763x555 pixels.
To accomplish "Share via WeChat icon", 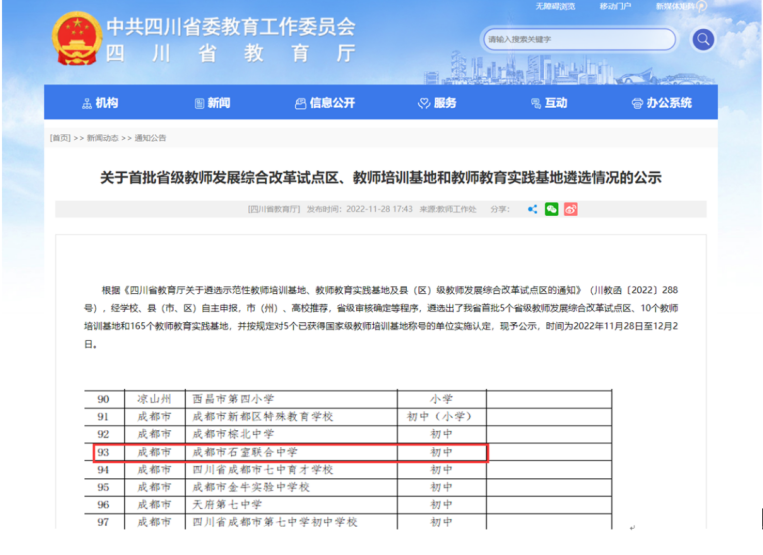I will tap(551, 209).
